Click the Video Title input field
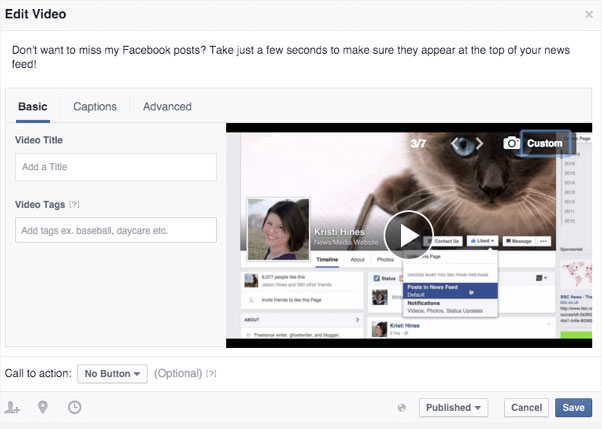The image size is (602, 429). pyautogui.click(x=116, y=167)
